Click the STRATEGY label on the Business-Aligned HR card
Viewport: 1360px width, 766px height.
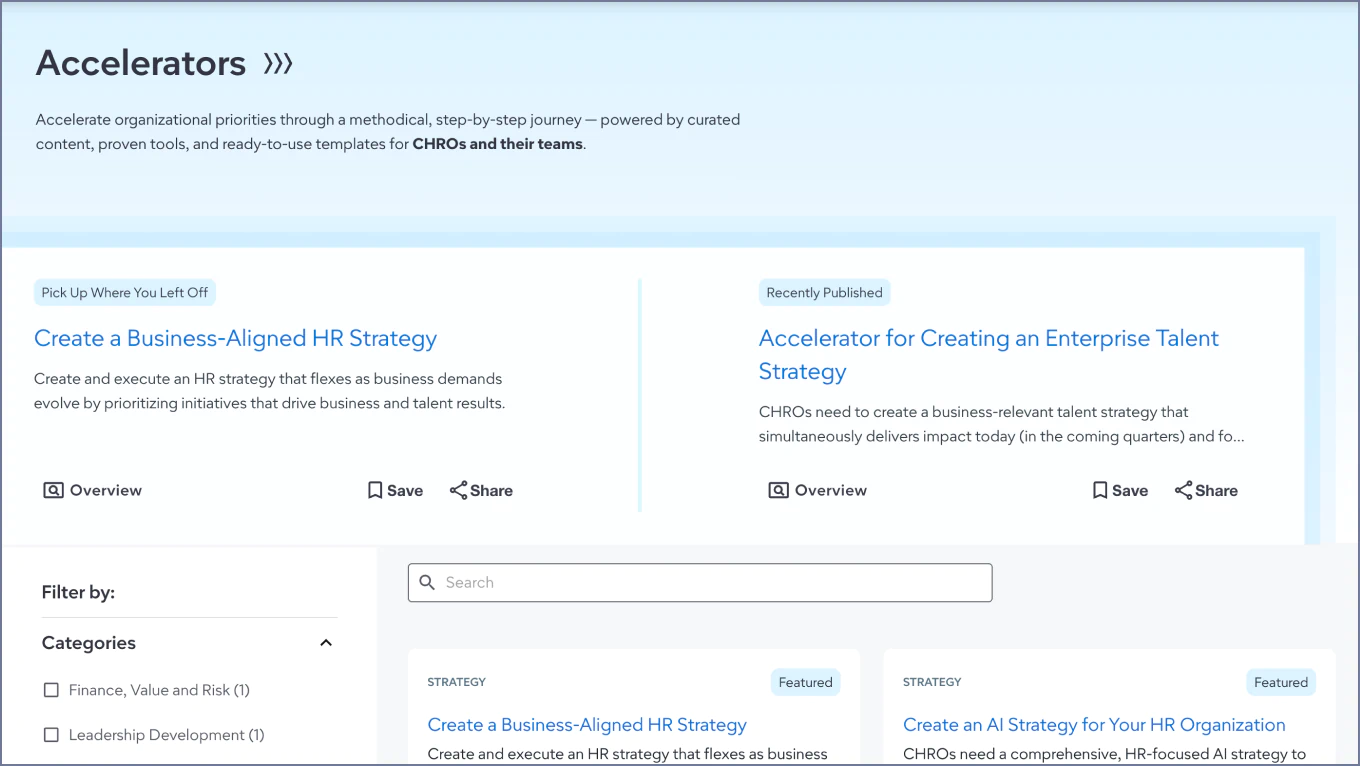(x=456, y=682)
